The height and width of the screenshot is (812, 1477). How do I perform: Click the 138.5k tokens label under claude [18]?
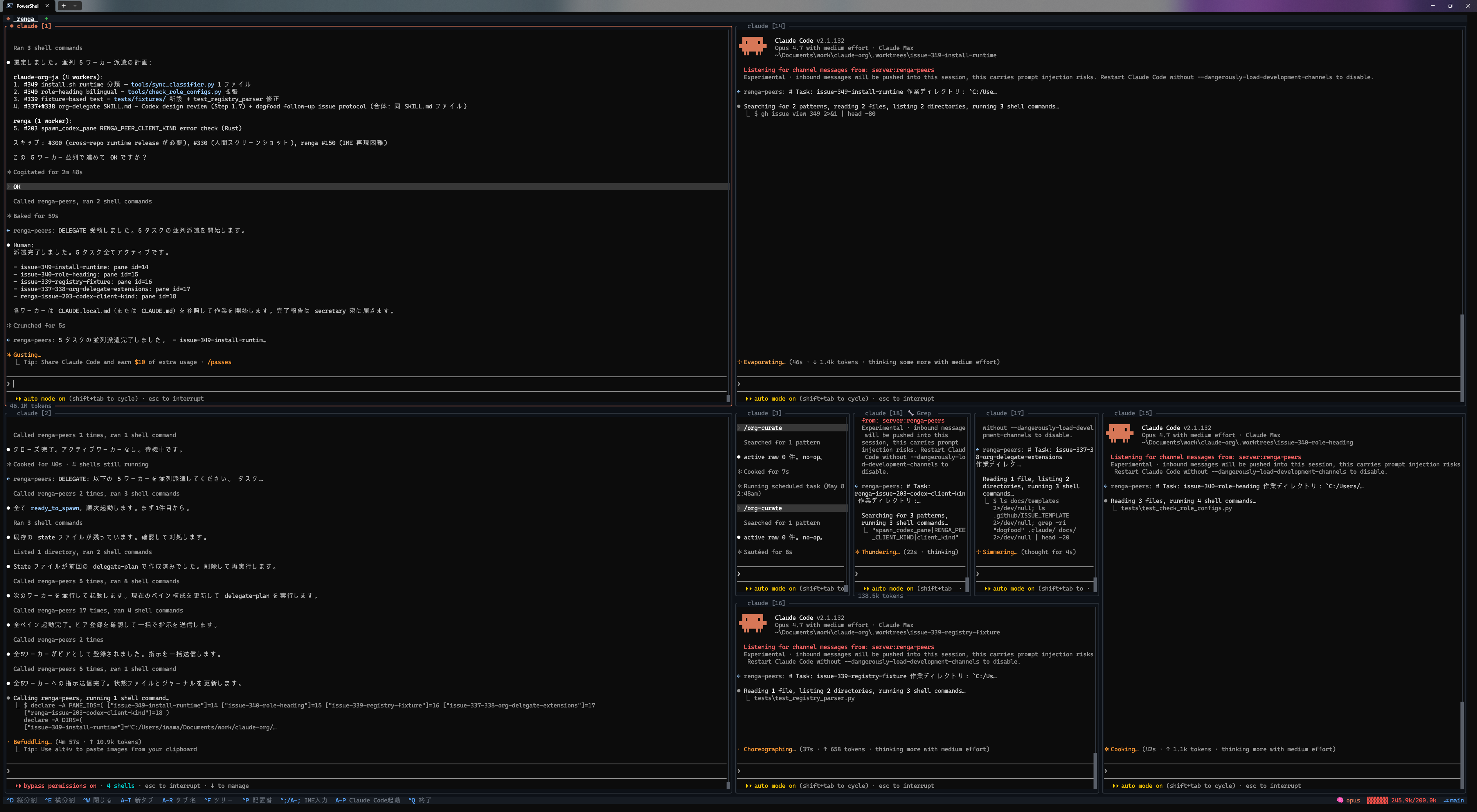tap(880, 596)
